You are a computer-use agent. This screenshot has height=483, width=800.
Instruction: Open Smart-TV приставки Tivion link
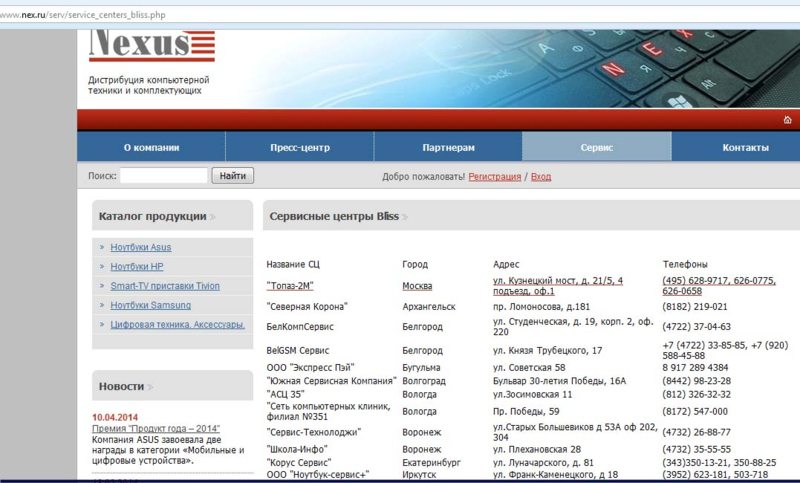pyautogui.click(x=165, y=286)
